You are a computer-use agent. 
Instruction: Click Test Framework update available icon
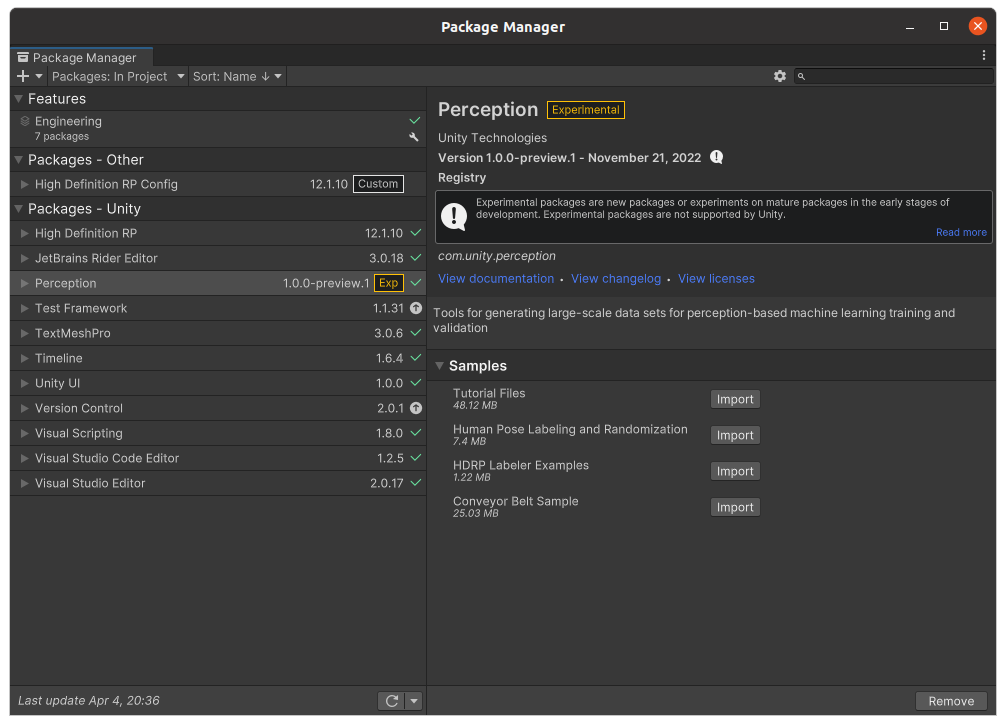(x=416, y=308)
